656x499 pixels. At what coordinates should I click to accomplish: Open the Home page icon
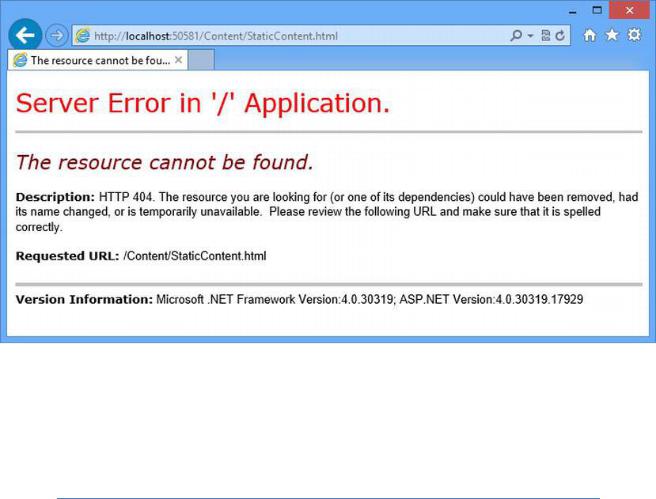[x=590, y=35]
